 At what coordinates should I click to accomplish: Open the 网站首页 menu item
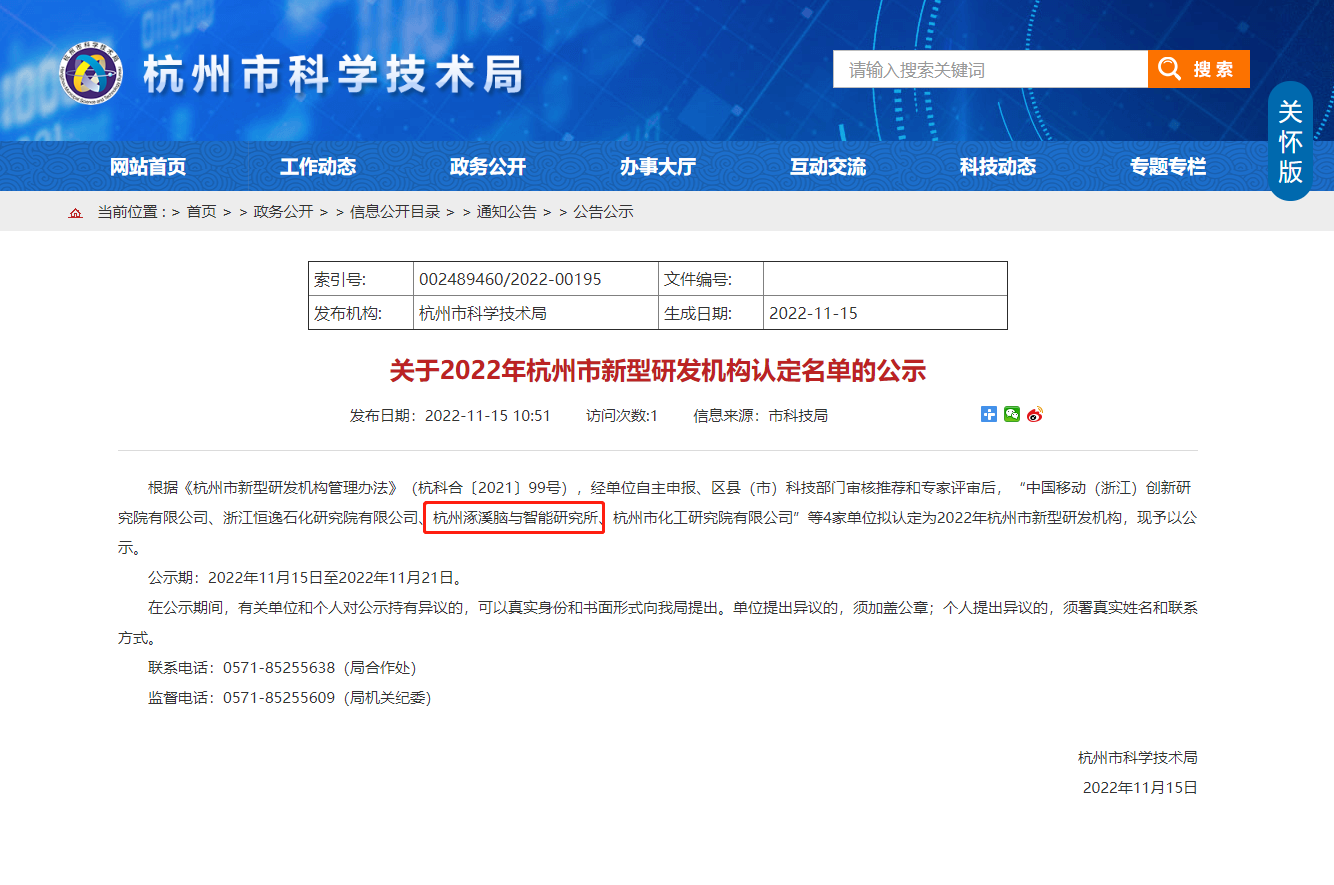[x=148, y=167]
